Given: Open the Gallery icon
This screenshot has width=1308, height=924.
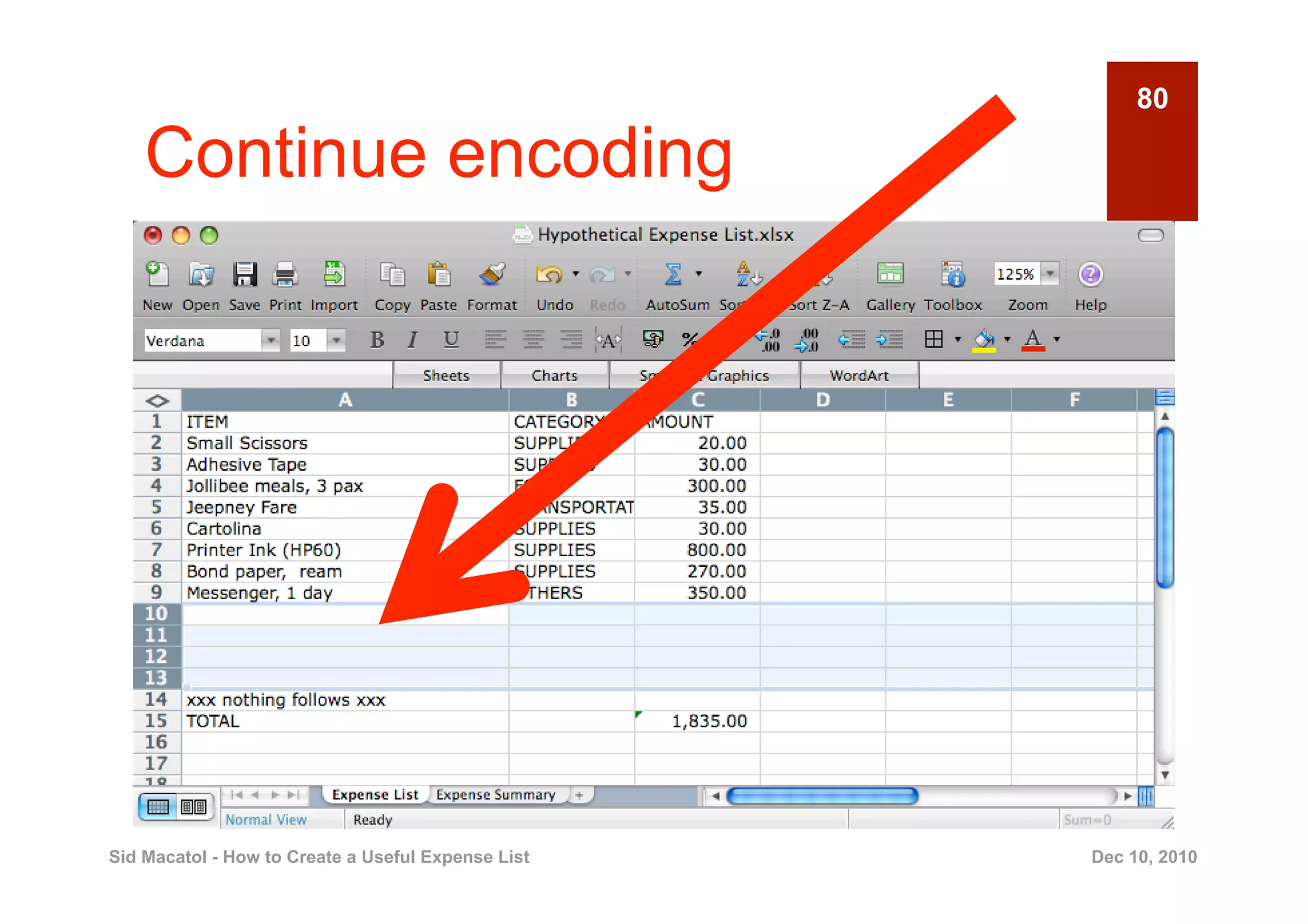Looking at the screenshot, I should click(x=890, y=275).
